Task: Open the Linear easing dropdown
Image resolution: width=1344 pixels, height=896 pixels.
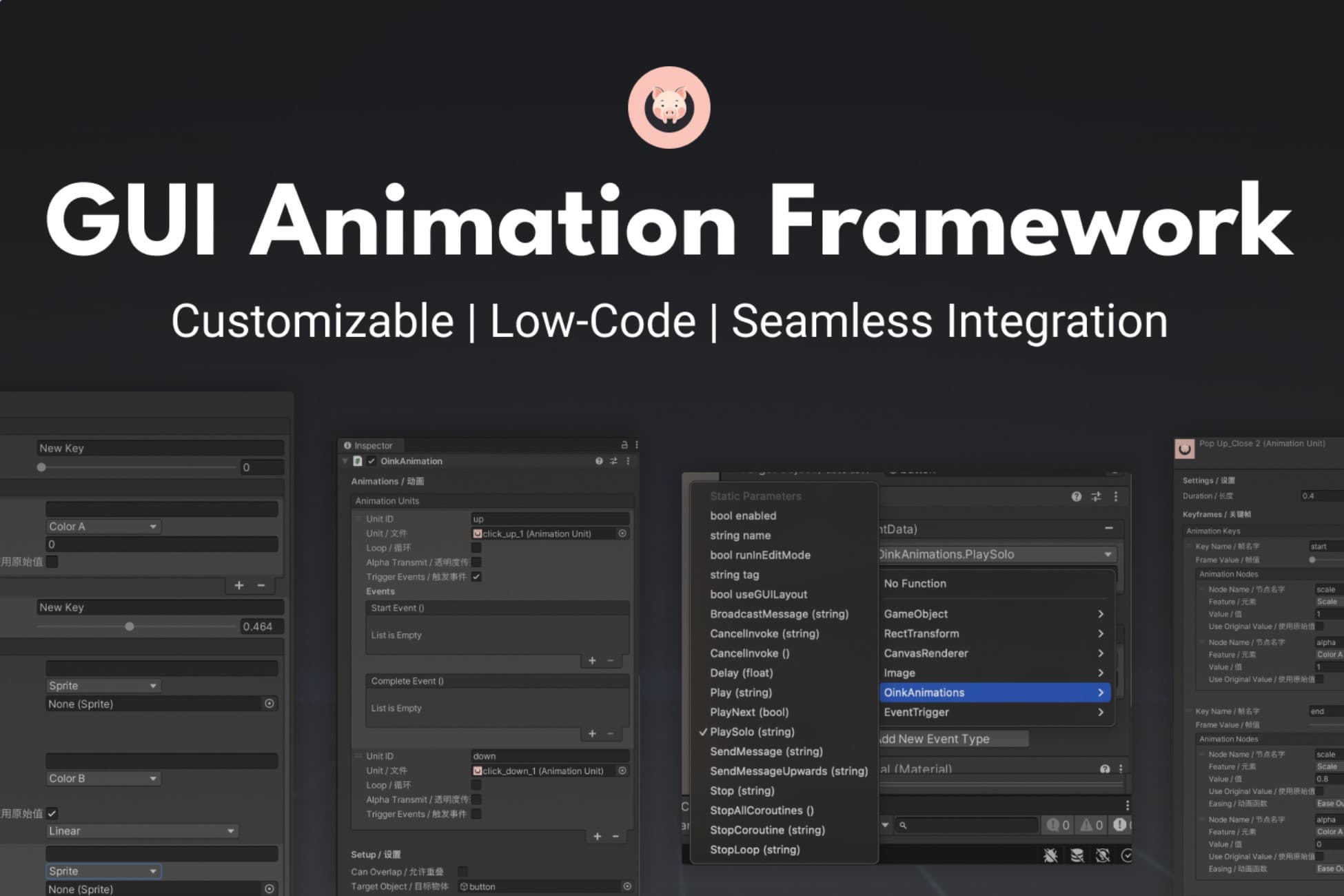Action: pyautogui.click(x=141, y=831)
